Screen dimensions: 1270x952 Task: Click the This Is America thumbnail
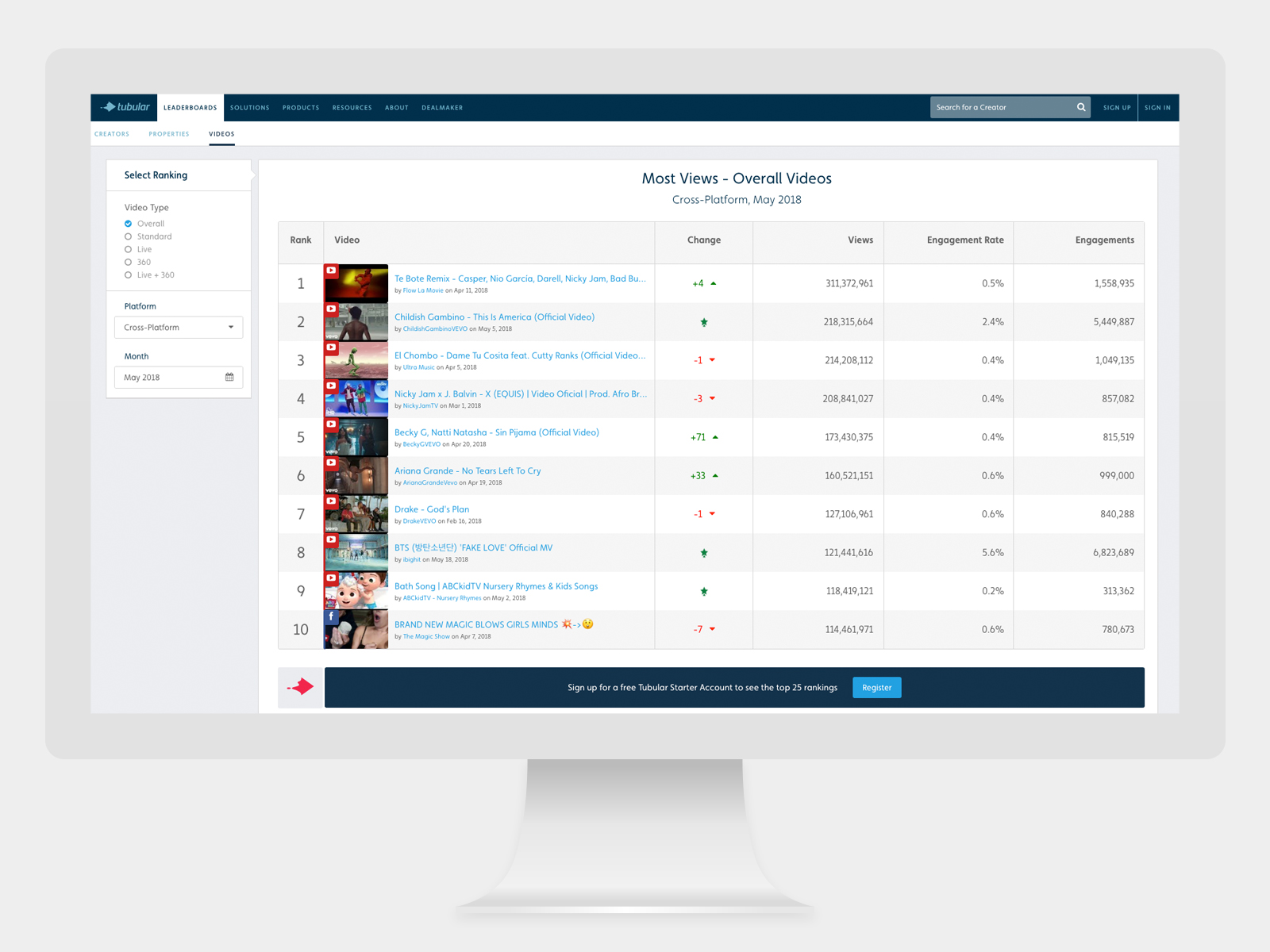click(356, 322)
